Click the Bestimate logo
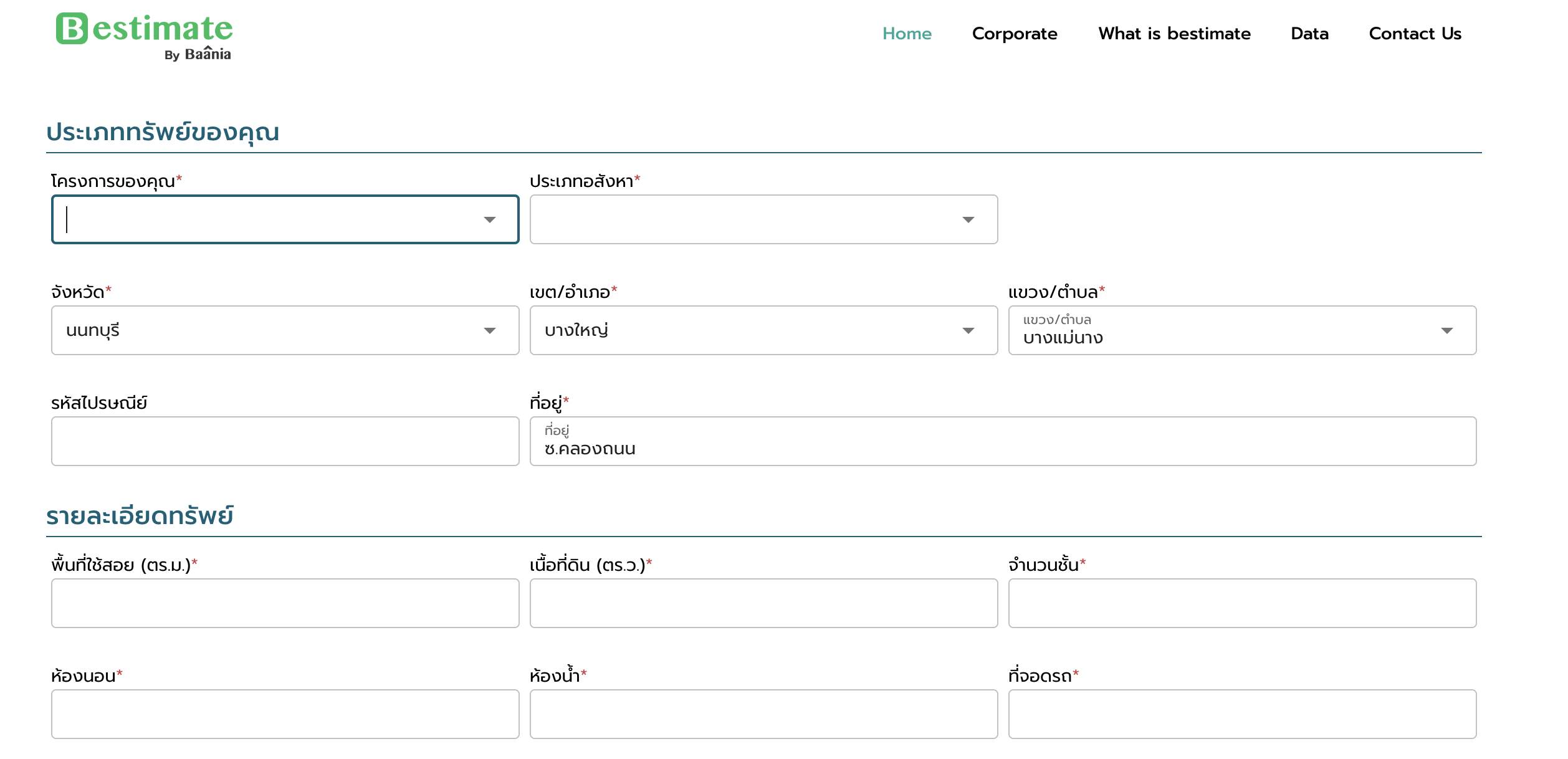This screenshot has height=759, width=1568. point(144,36)
